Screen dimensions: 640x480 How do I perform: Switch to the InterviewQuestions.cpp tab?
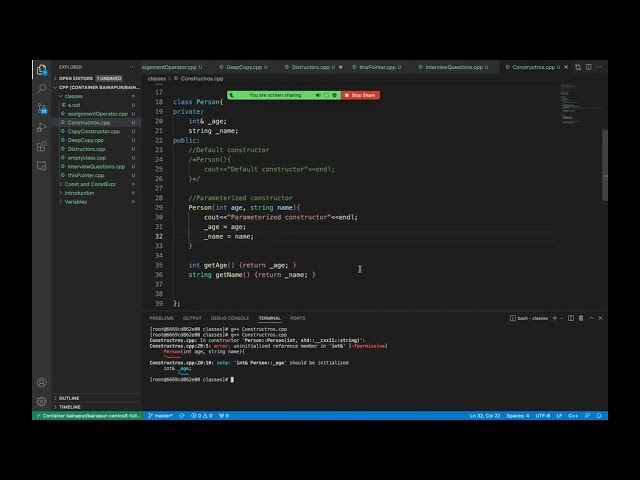pos(453,67)
